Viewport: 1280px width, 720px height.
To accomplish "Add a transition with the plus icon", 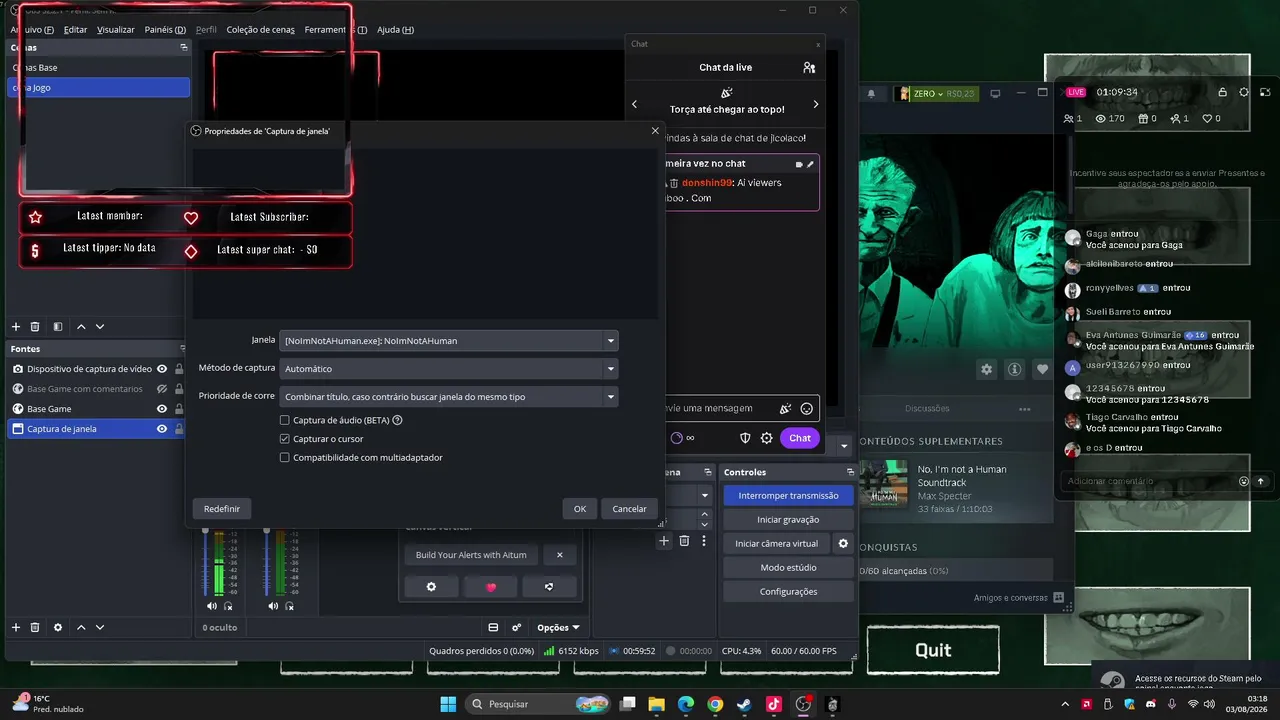I will (x=664, y=541).
